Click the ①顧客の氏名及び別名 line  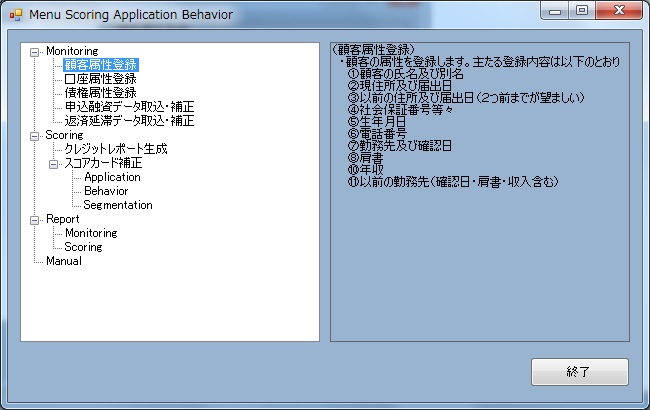click(x=405, y=74)
